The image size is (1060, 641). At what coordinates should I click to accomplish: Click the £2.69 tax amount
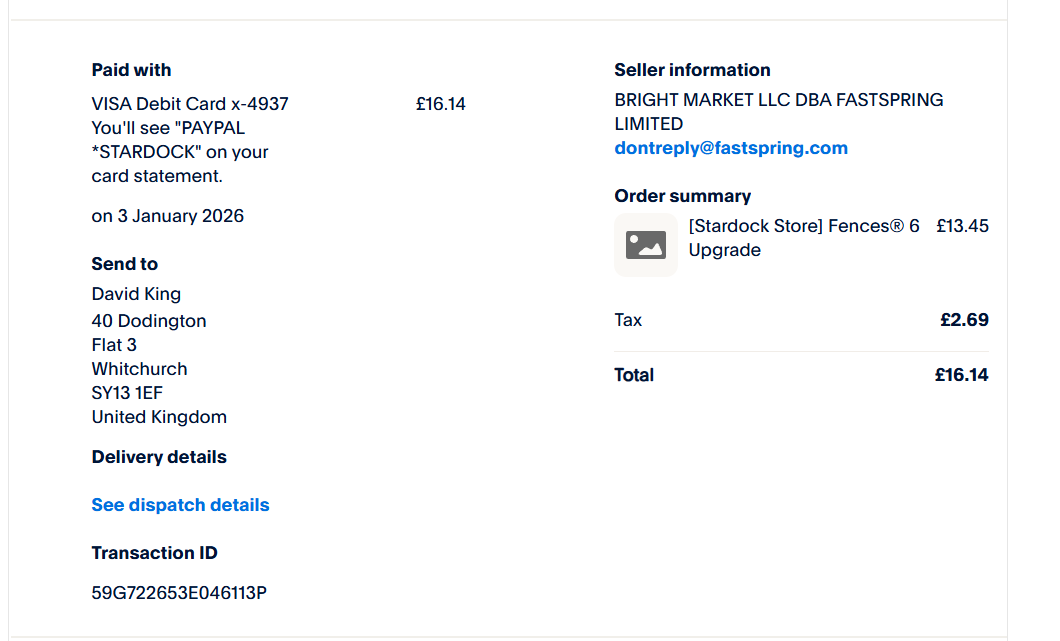tap(964, 320)
